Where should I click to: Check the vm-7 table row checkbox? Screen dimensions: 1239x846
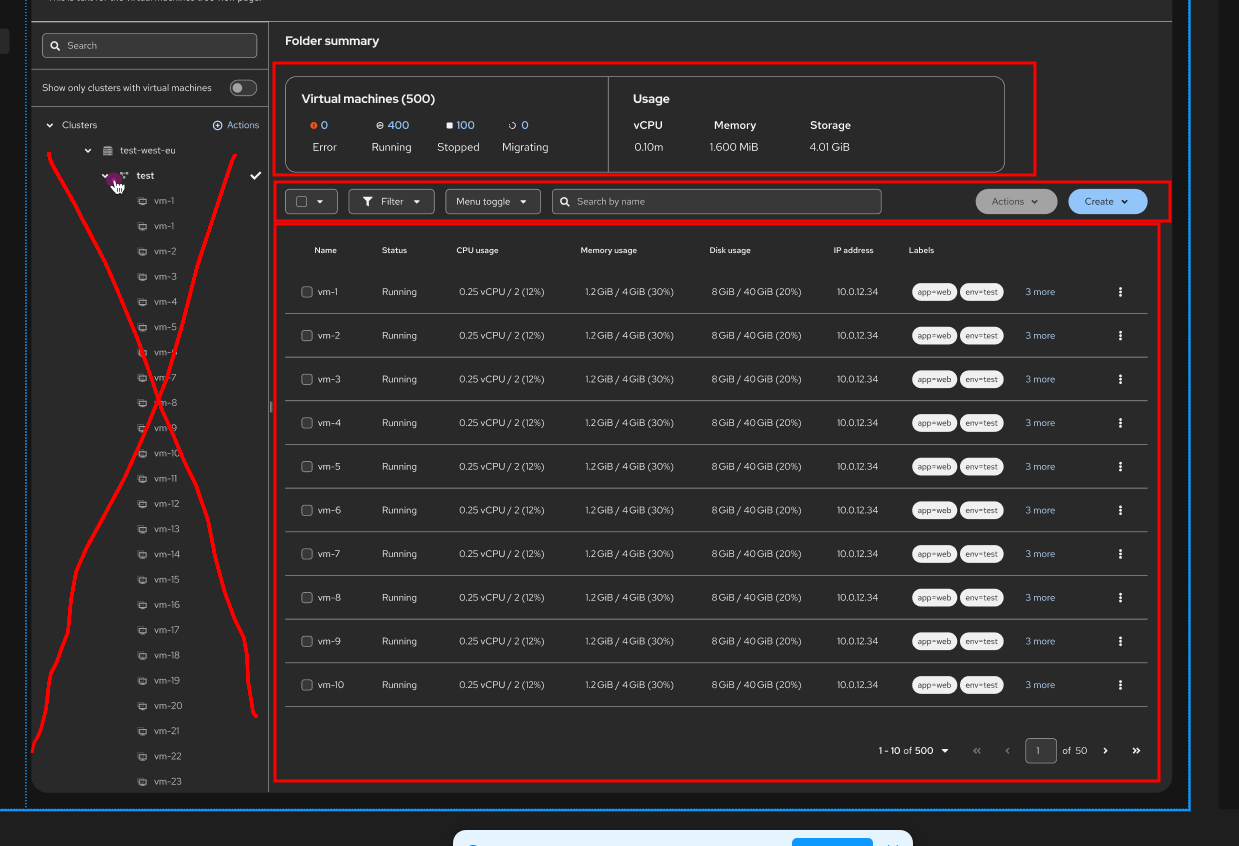(x=307, y=554)
